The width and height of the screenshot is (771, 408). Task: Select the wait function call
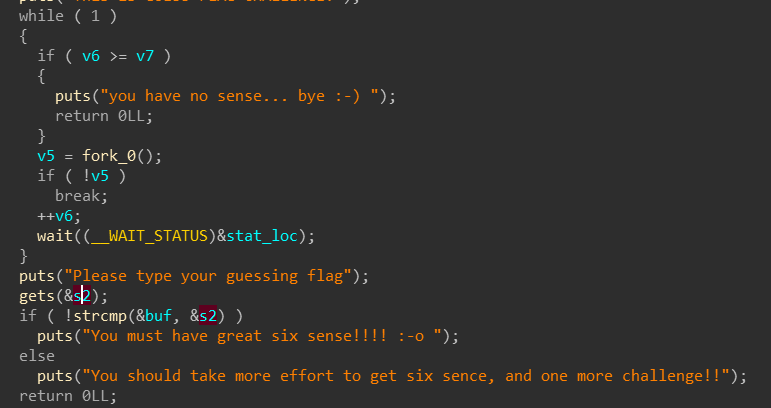click(55, 236)
